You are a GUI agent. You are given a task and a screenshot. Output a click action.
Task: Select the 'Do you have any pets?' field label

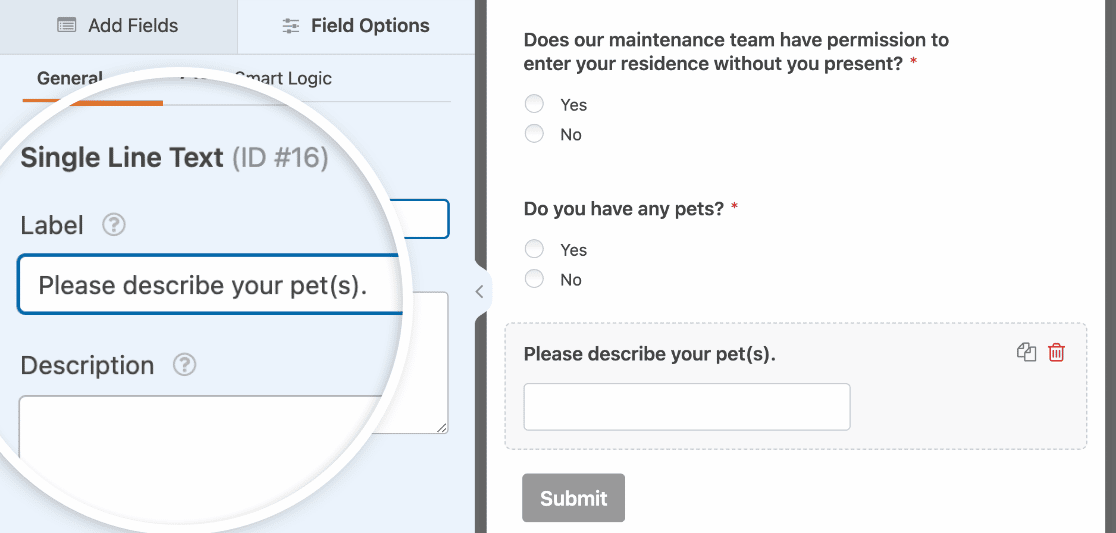623,209
